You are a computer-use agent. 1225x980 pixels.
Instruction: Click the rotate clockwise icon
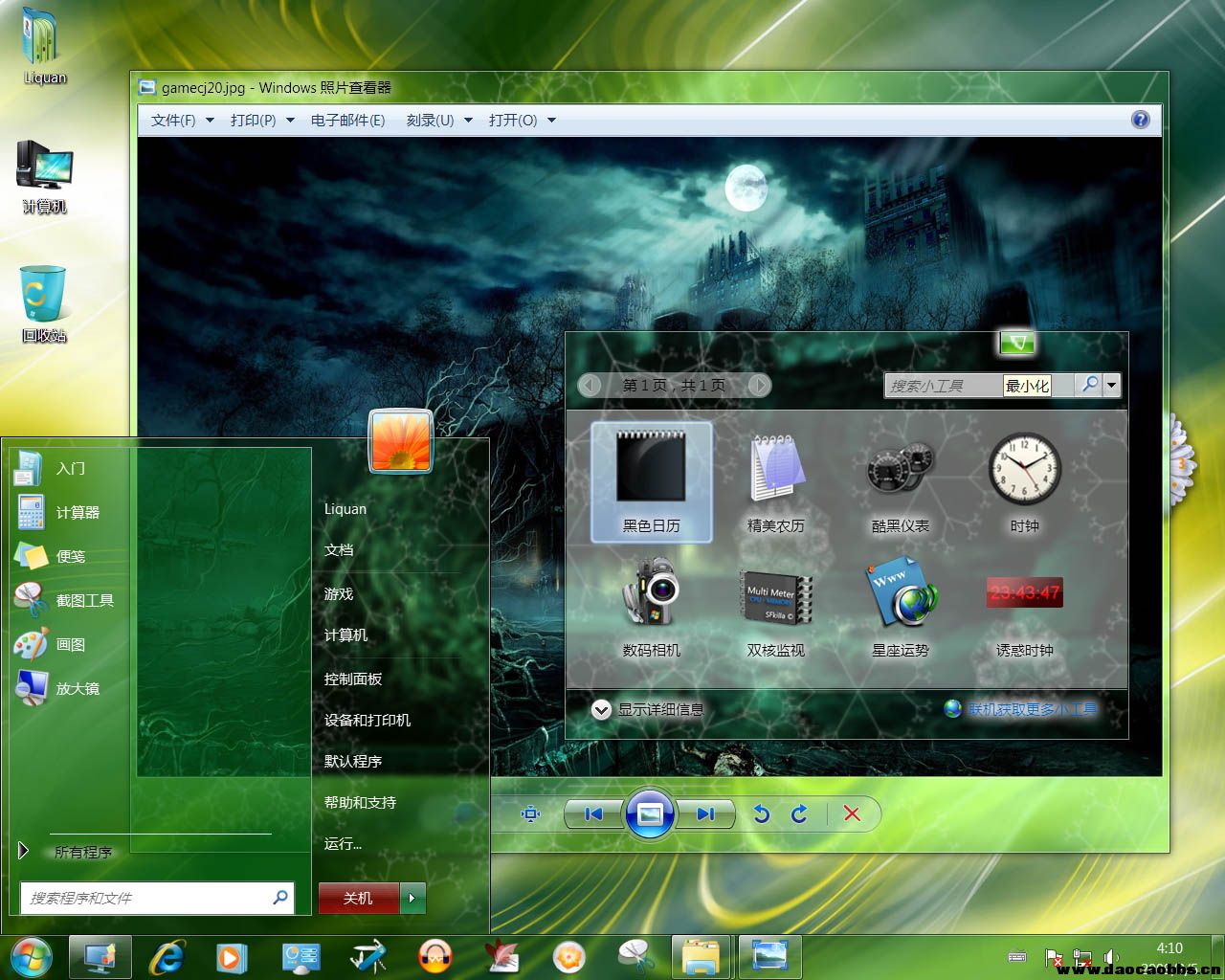(x=800, y=813)
